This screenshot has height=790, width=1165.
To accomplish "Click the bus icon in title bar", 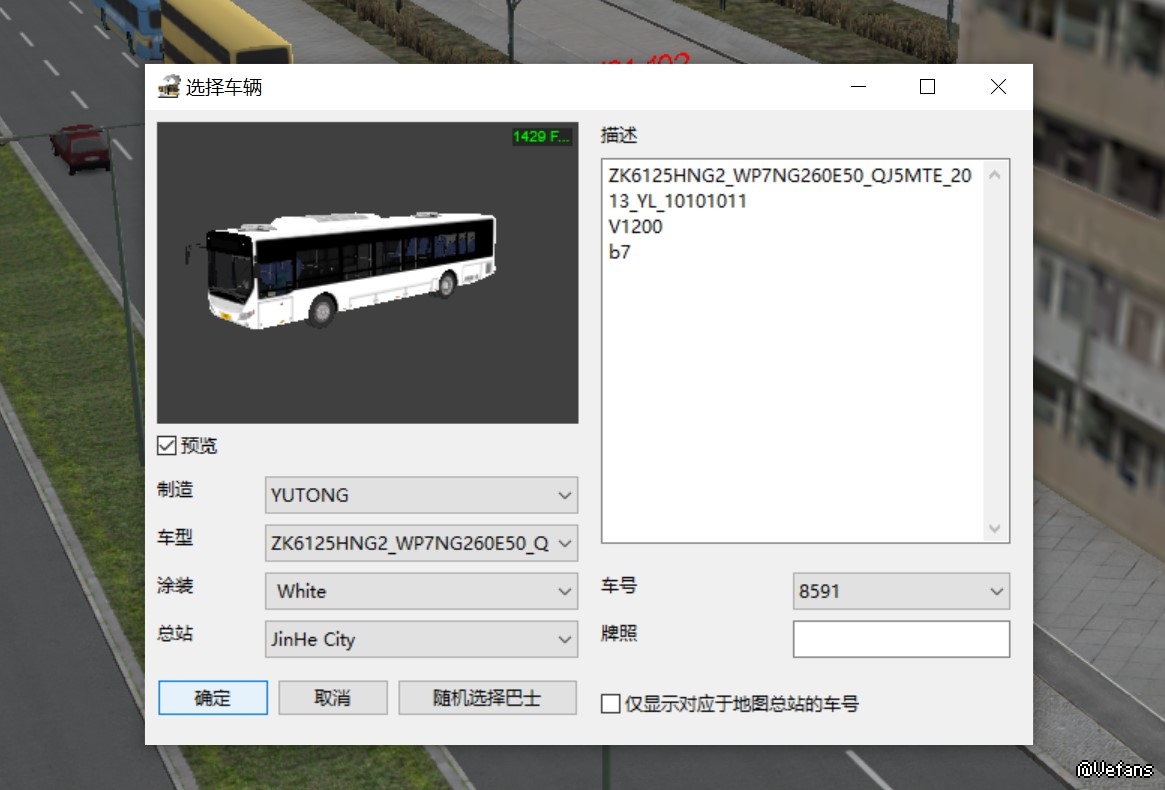I will pyautogui.click(x=169, y=88).
